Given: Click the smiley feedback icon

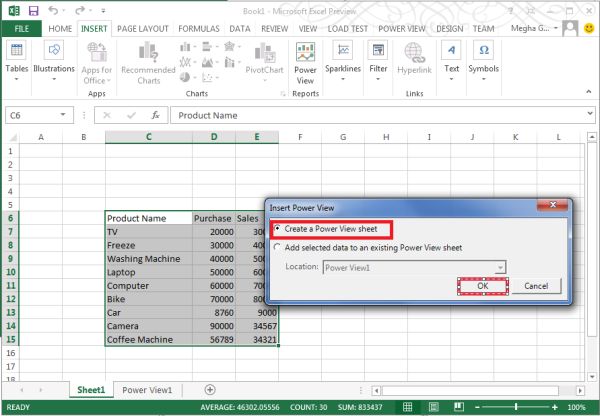Looking at the screenshot, I should coord(589,28).
